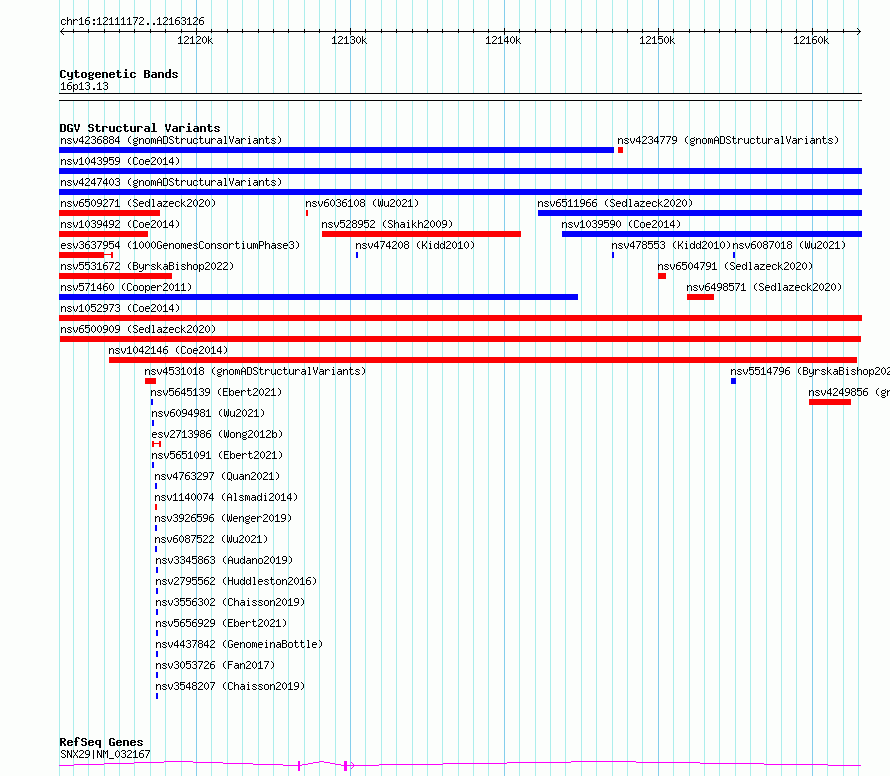Open nsv2795562 (Huddleston2016) variant
Screen dimensions: 890x776
click(236, 581)
